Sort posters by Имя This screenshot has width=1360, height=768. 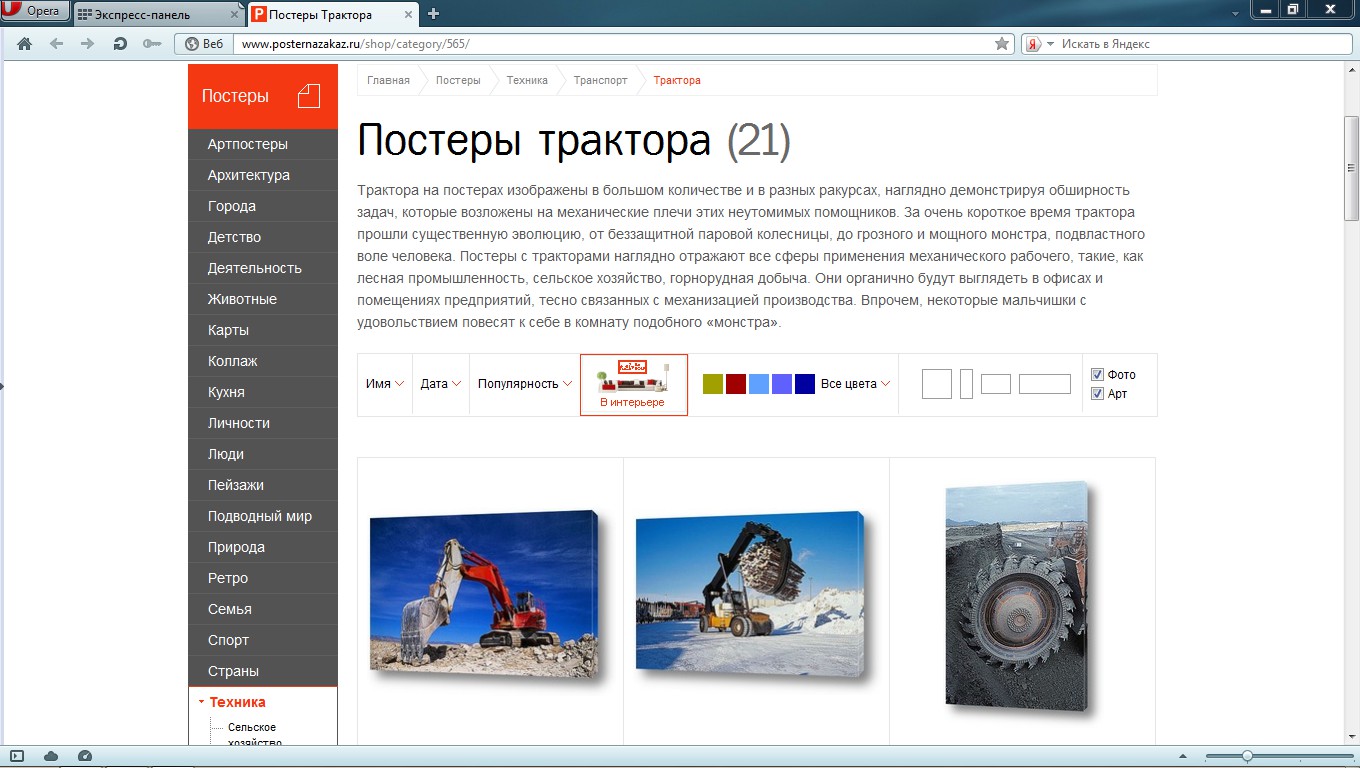(385, 384)
